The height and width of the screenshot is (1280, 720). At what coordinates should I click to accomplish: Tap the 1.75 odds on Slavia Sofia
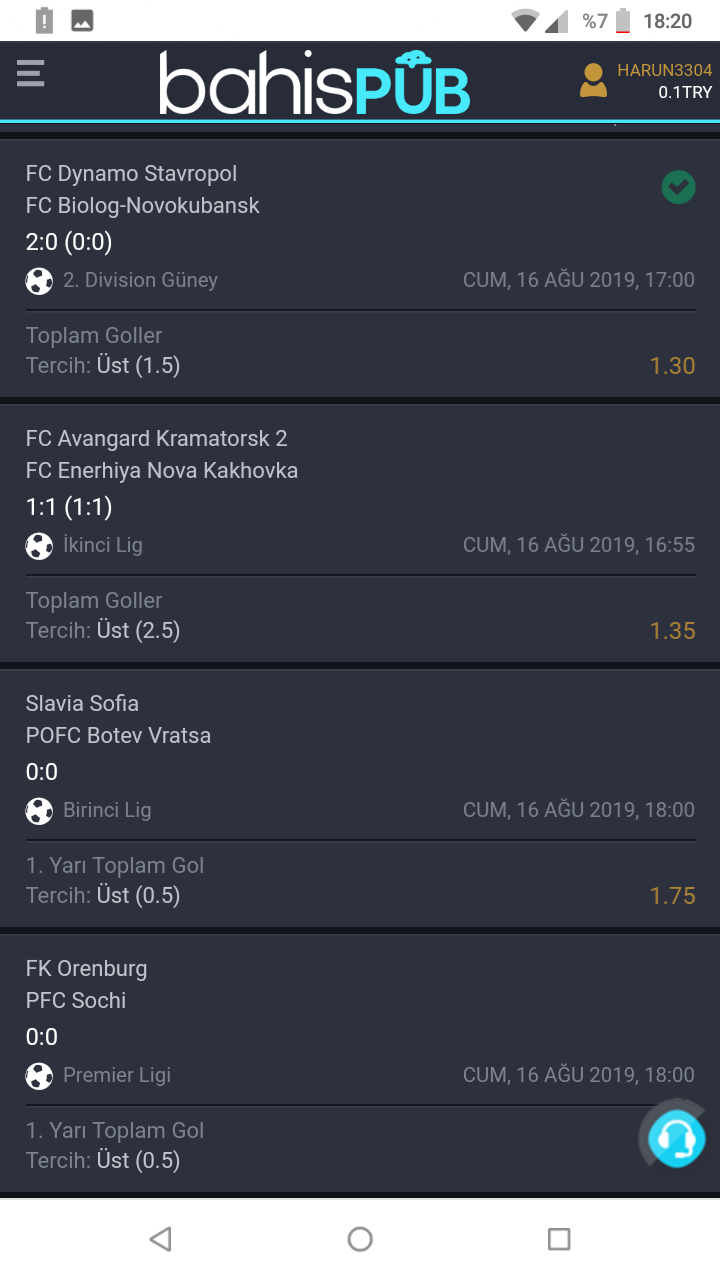point(672,896)
